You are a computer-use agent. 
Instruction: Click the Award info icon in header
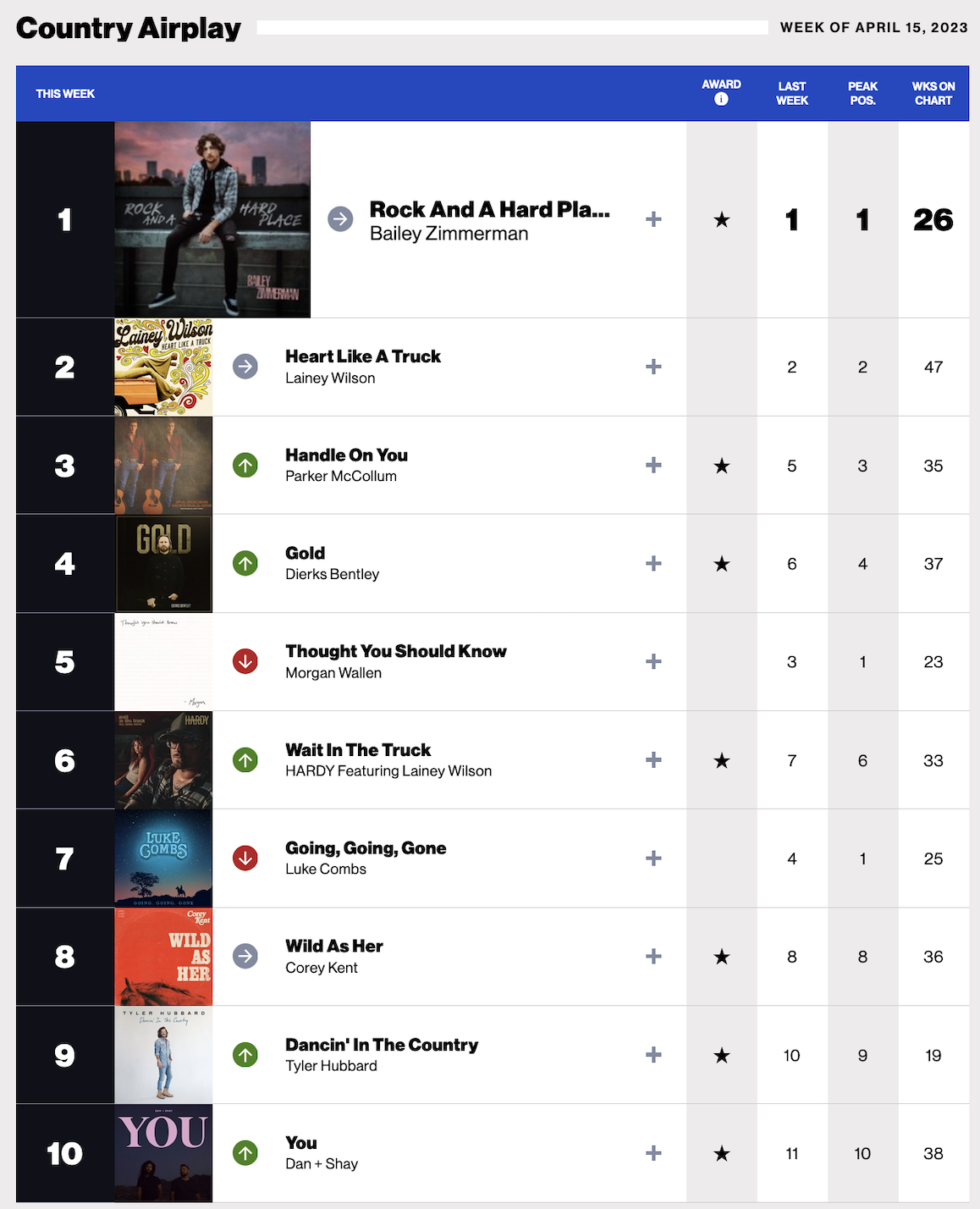721,99
